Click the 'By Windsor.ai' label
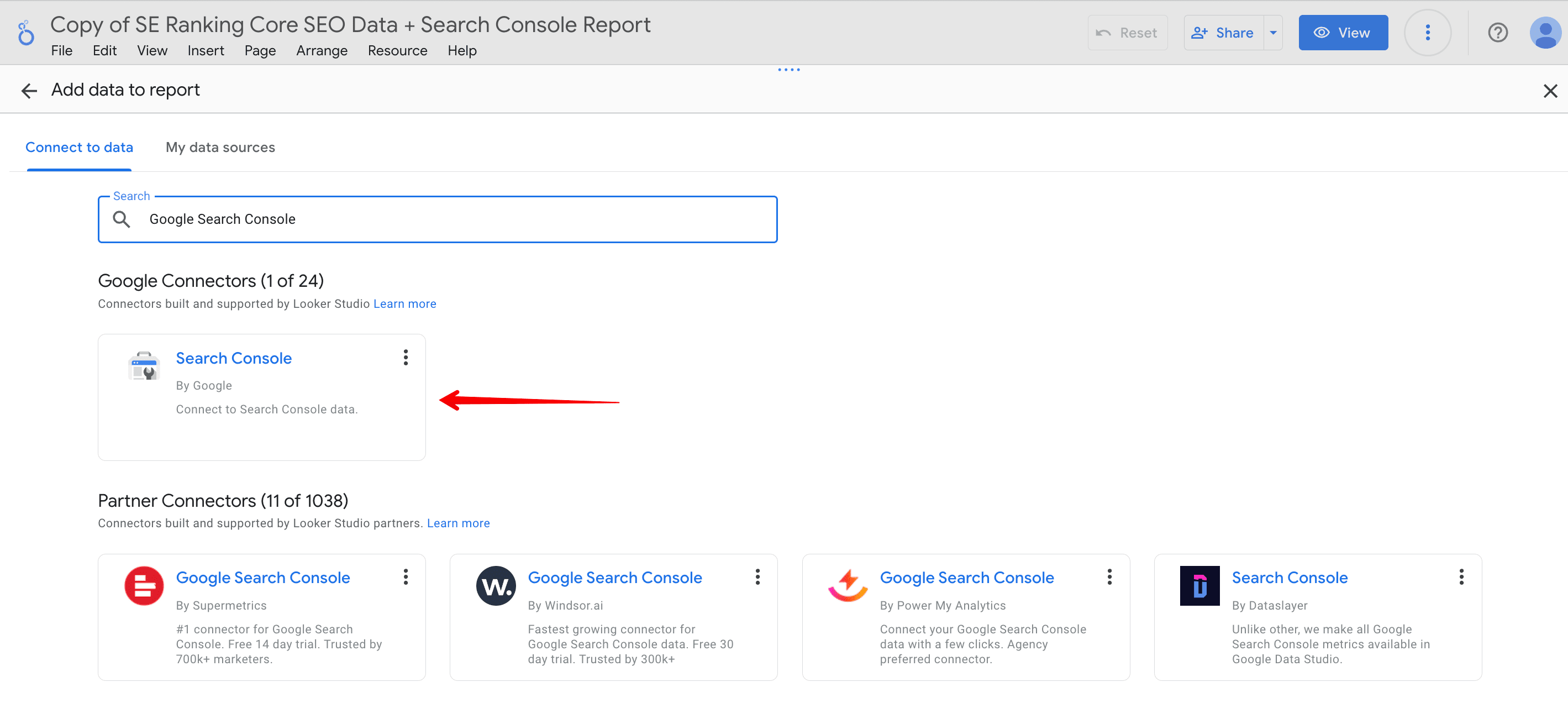The image size is (1568, 703). pos(565,606)
